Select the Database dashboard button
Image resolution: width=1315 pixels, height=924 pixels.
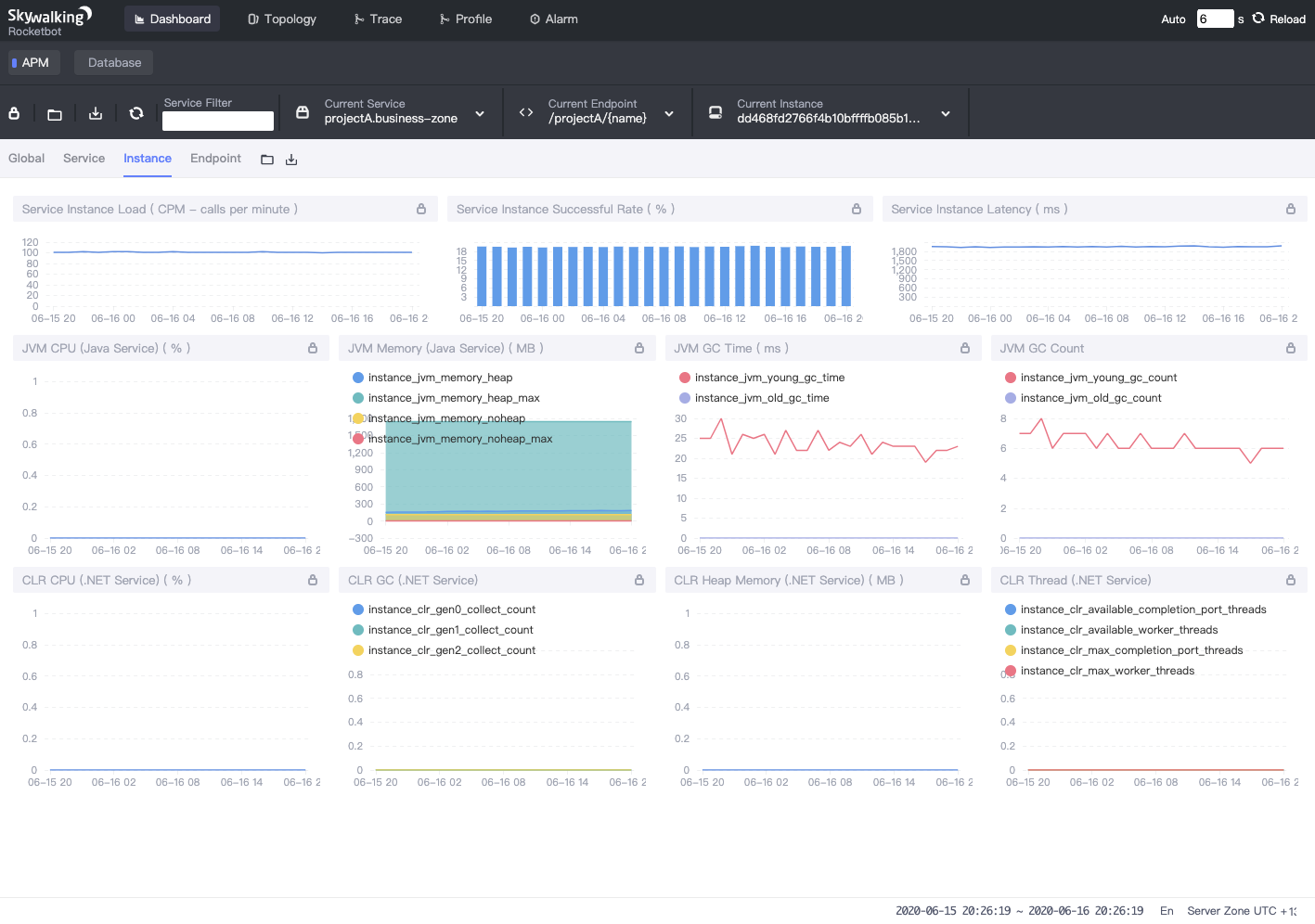[x=114, y=62]
